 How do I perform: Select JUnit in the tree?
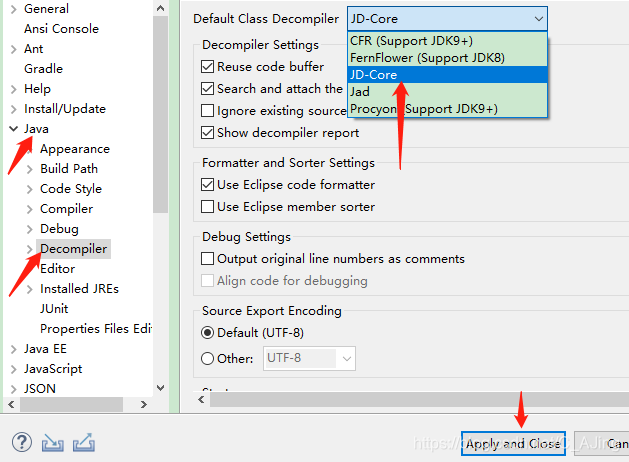[54, 309]
